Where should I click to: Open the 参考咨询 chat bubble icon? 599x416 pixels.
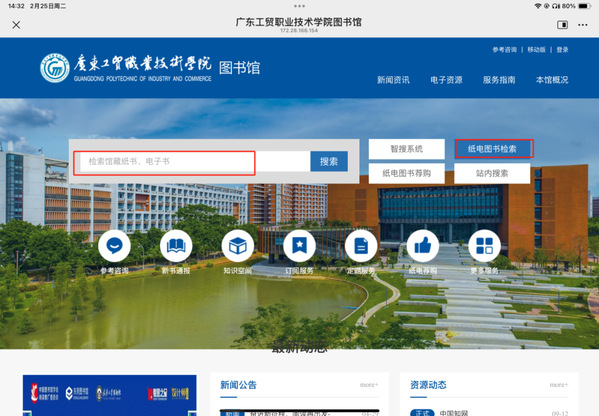114,246
